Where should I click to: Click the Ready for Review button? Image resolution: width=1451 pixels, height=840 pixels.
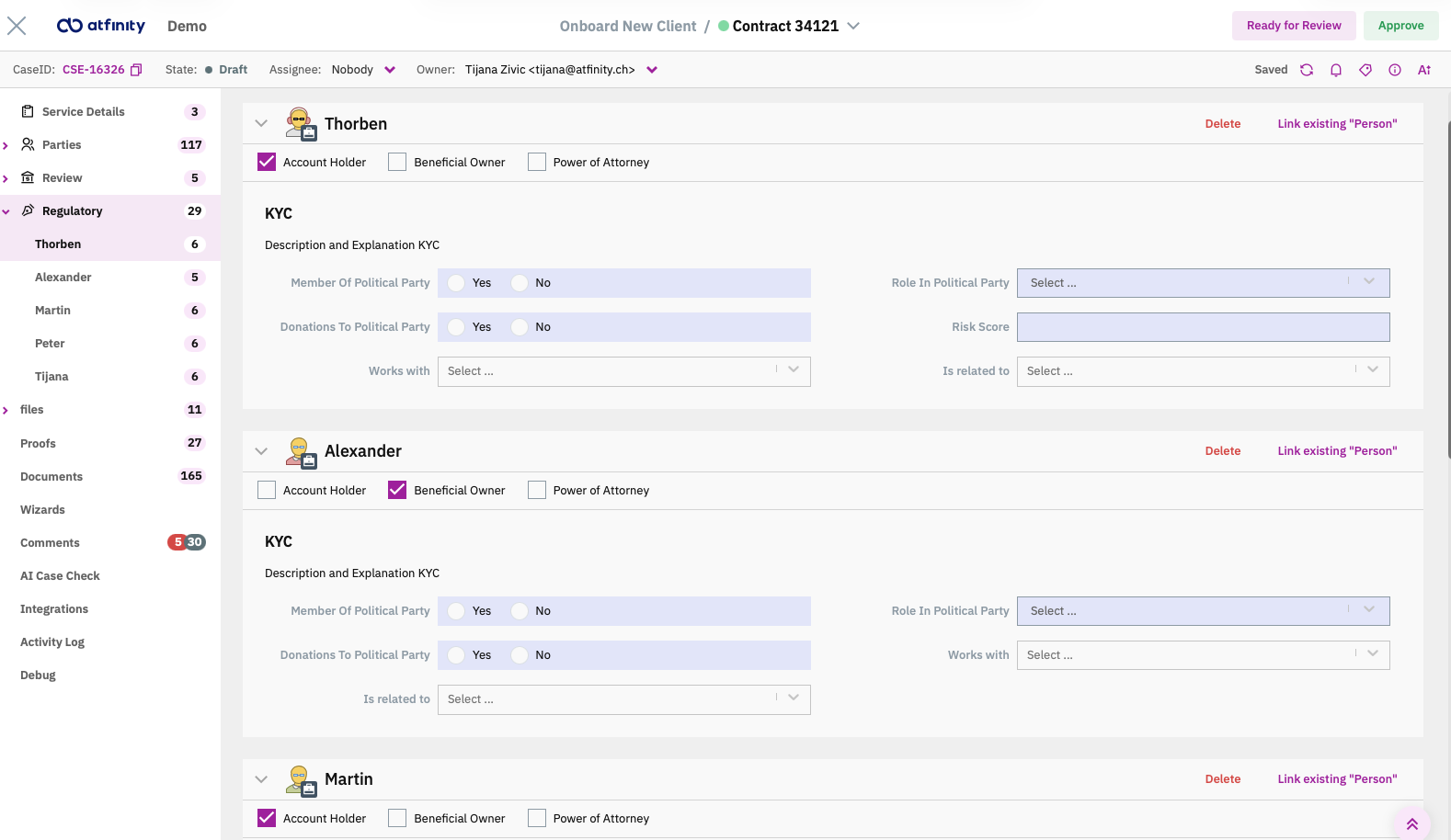[1294, 26]
